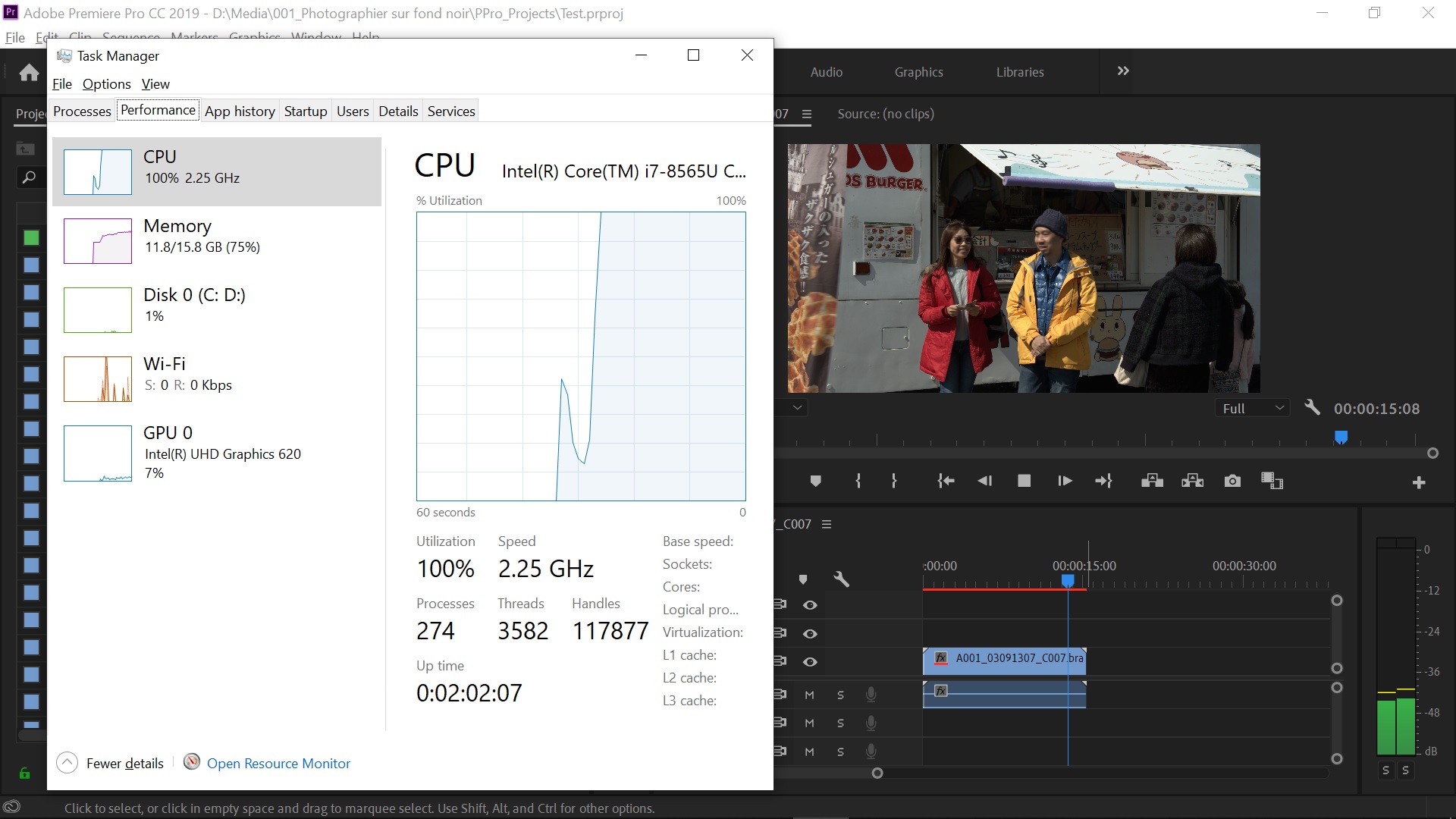
Task: Collapse Fewer details in Task Manager
Action: tap(110, 763)
